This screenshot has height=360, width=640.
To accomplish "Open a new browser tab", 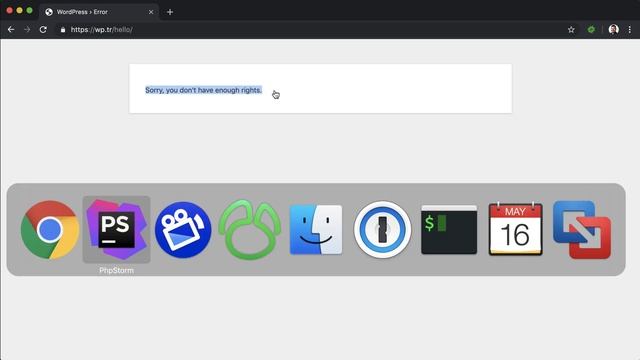I will (x=170, y=12).
